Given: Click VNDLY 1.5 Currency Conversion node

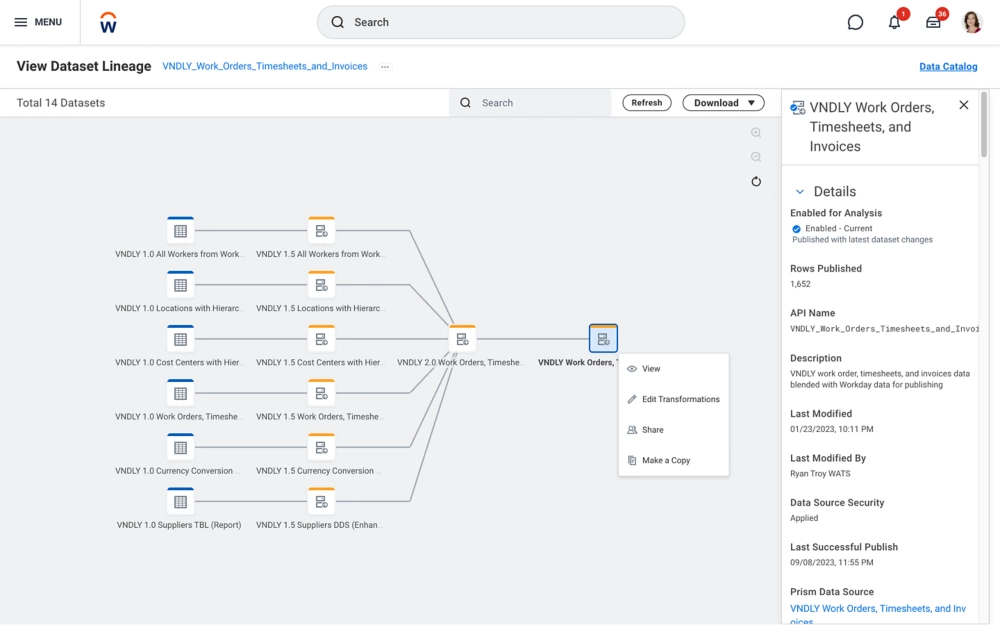Looking at the screenshot, I should [x=321, y=448].
